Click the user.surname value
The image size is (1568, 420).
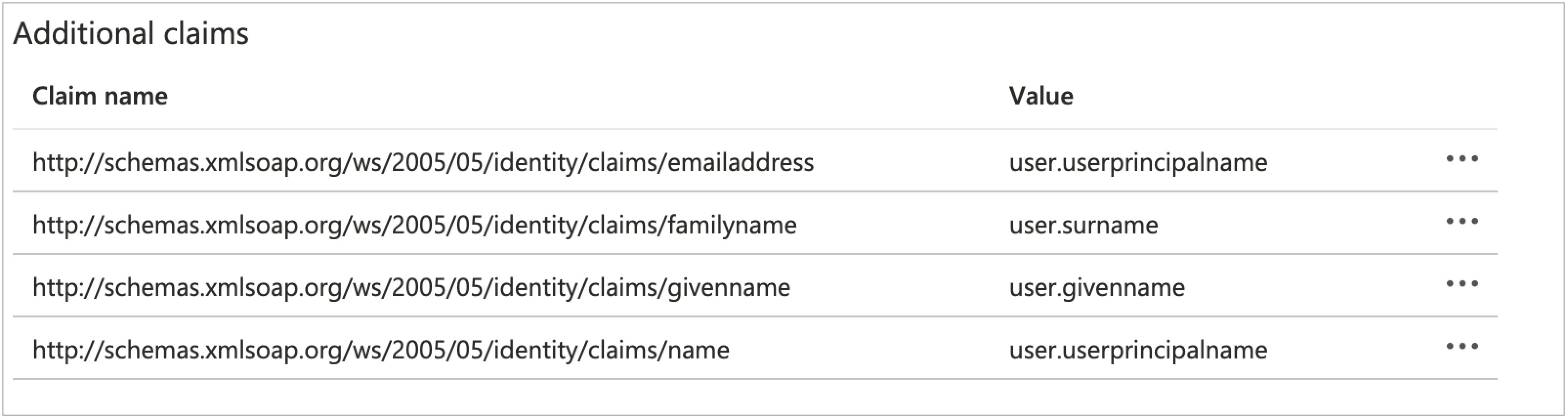point(1083,225)
